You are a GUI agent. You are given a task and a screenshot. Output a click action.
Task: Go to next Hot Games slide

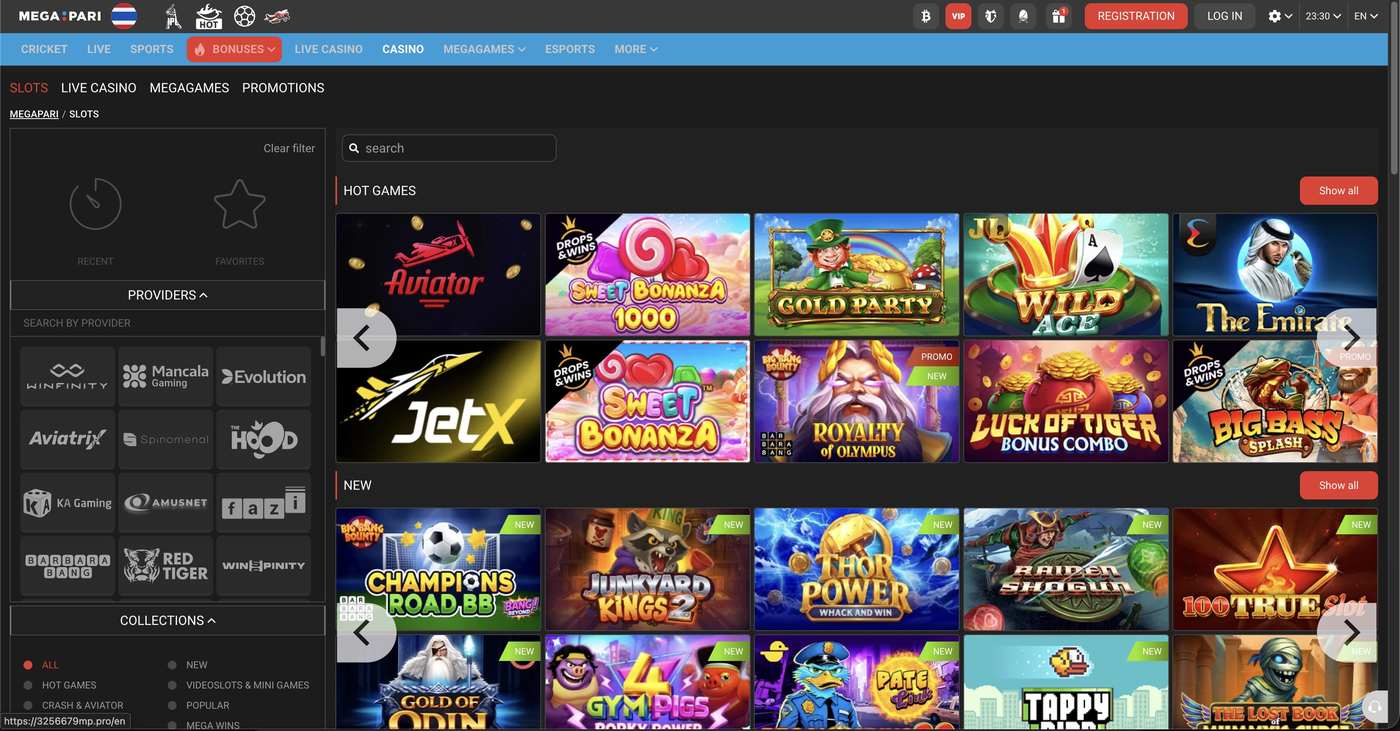click(1348, 338)
